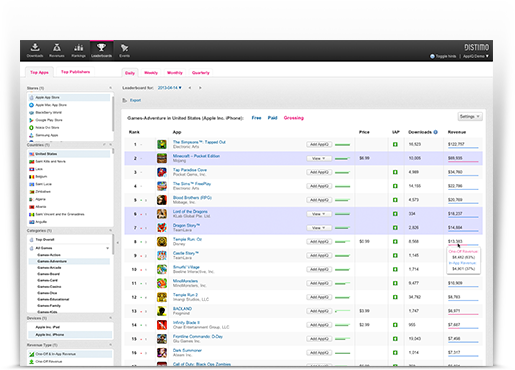The width and height of the screenshot is (515, 370).
Task: Open the Settings dropdown
Action: pos(470,117)
